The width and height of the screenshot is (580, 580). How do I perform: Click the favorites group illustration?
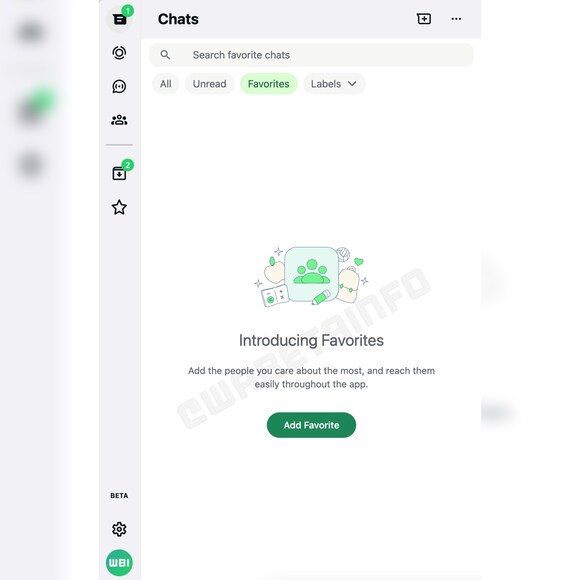click(311, 276)
